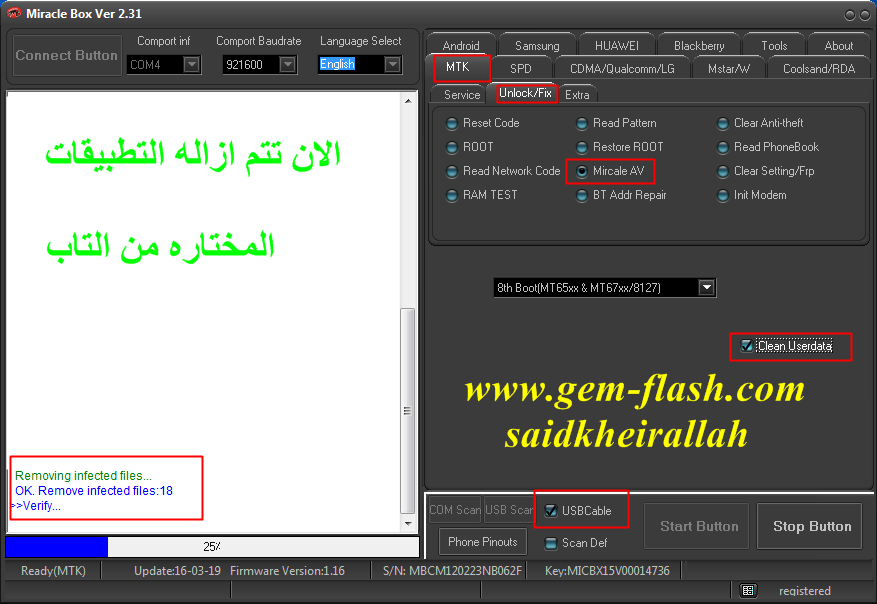This screenshot has width=877, height=604.
Task: Switch to the Android tab
Action: tap(461, 45)
